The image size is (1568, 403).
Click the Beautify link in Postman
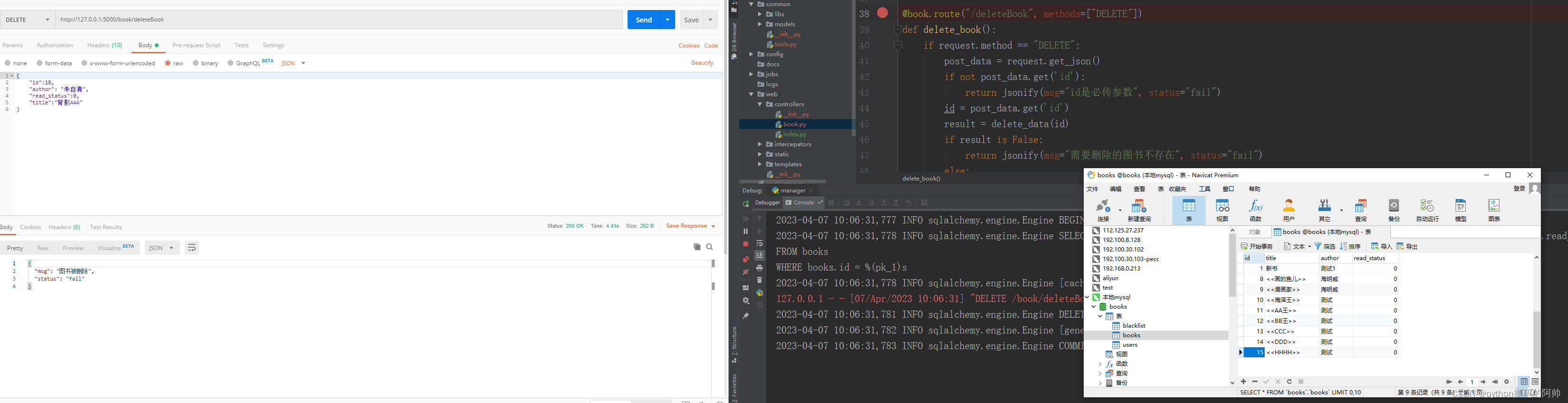(x=702, y=63)
